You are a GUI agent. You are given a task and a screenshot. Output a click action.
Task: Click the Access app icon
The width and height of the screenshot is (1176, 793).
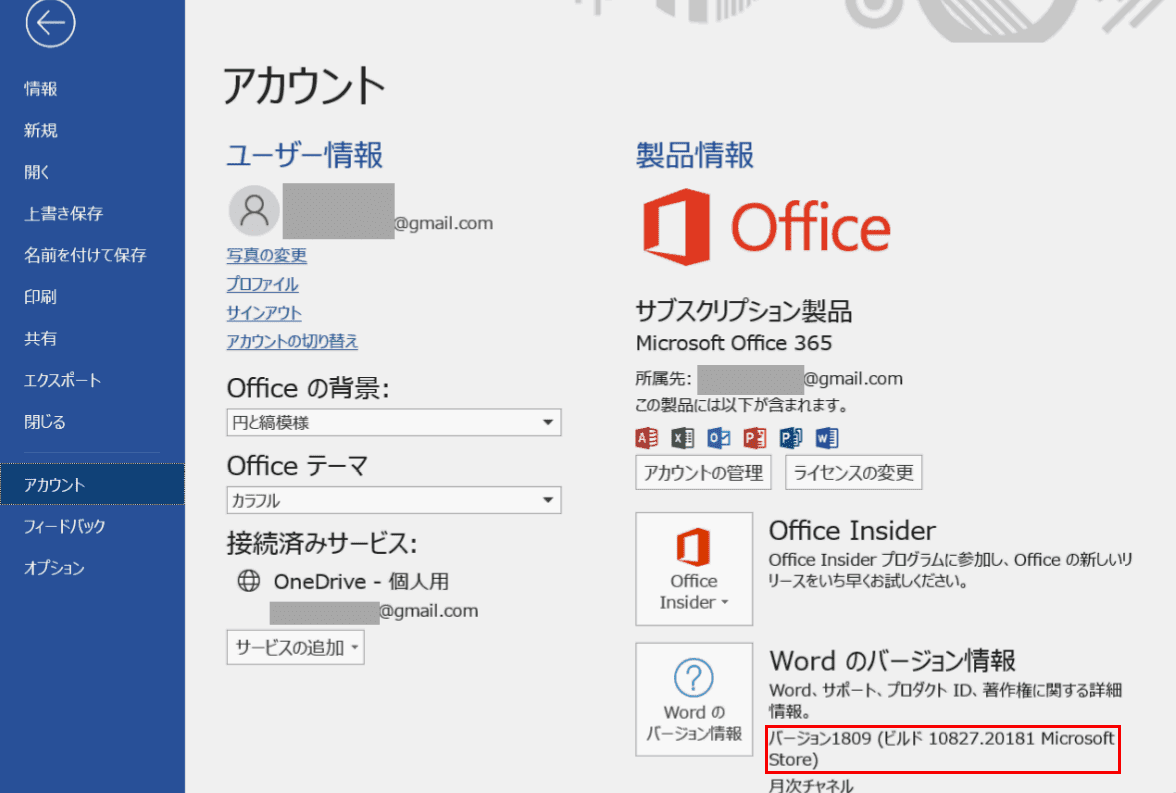(646, 437)
